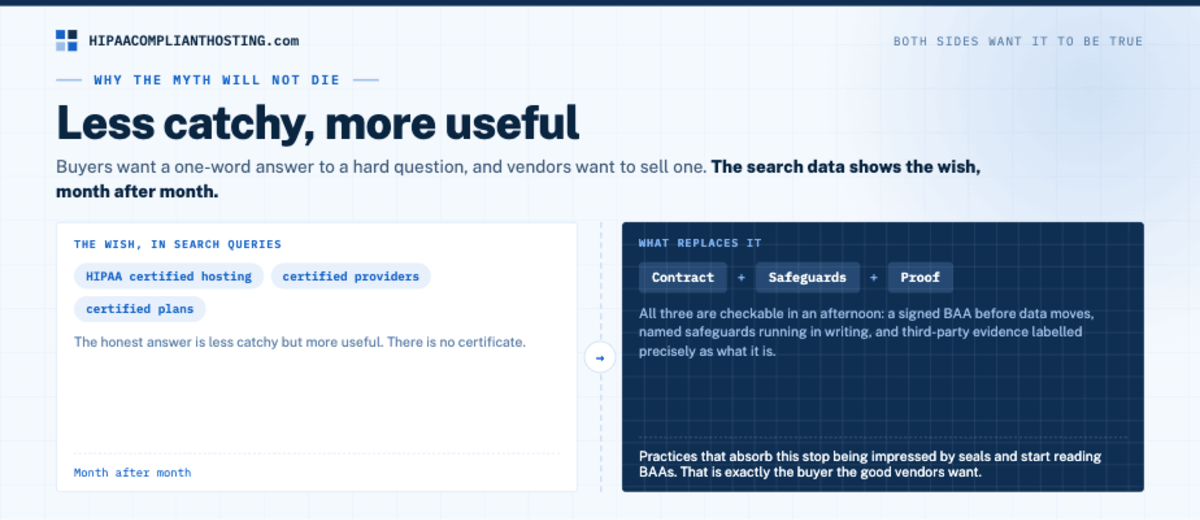Click the plus sign between Contract and Safeguards
Image resolution: width=1200 pixels, height=520 pixels.
[x=741, y=277]
